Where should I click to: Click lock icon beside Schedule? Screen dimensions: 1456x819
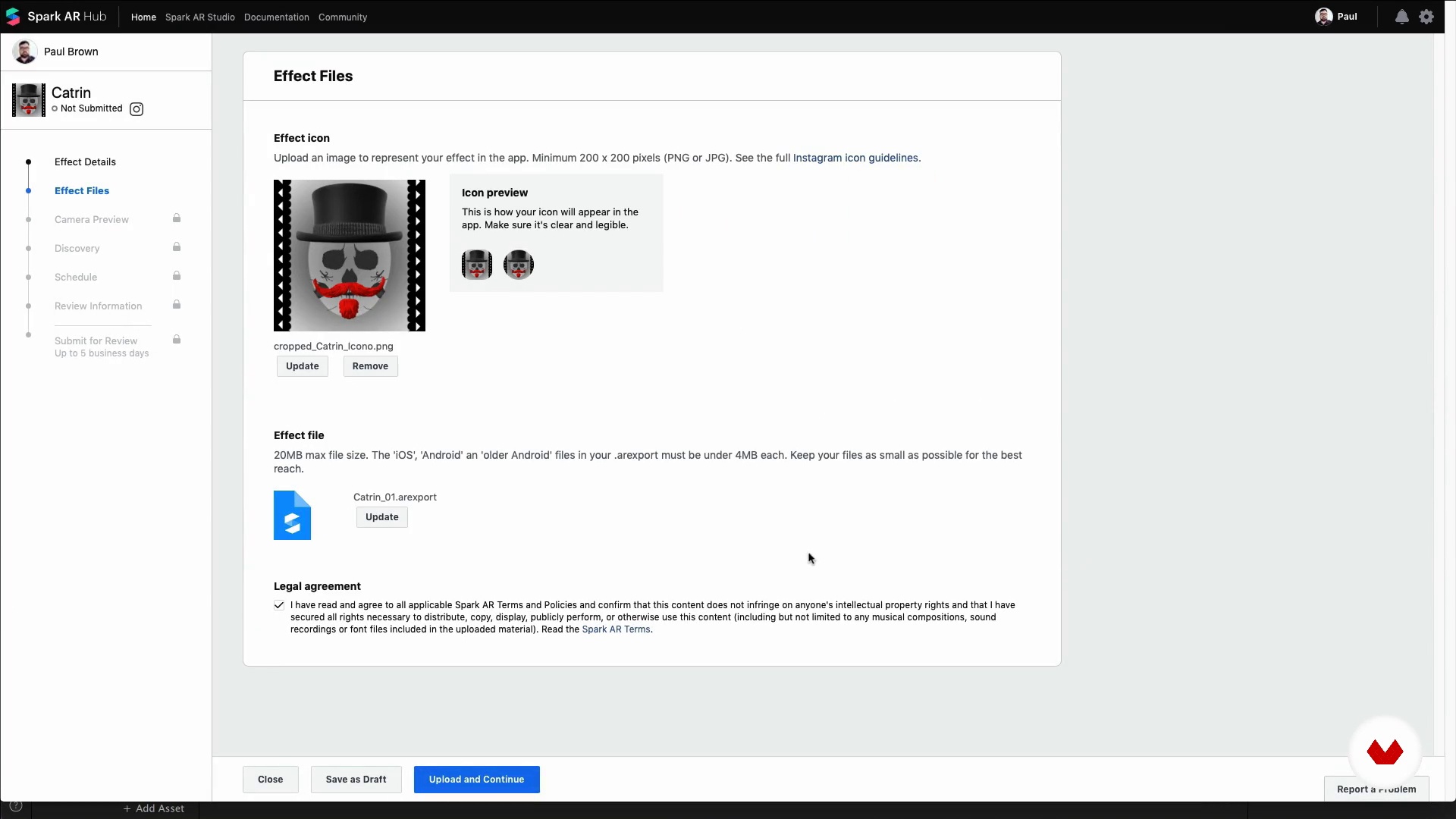[x=177, y=276]
